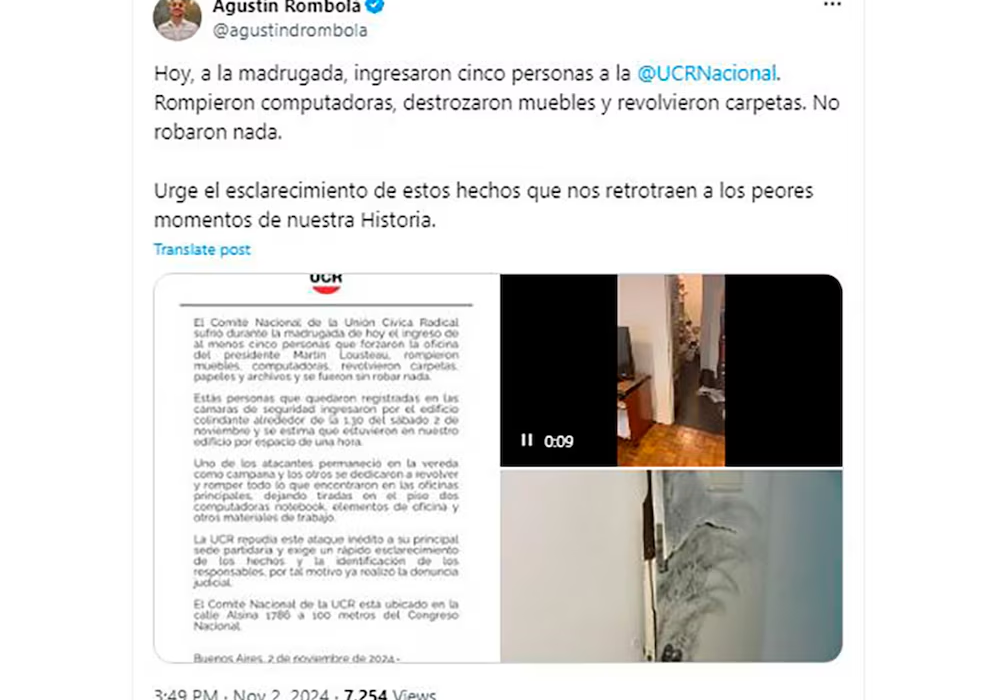The height and width of the screenshot is (700, 992).
Task: Open the three-dot more options menu
Action: coord(832,4)
